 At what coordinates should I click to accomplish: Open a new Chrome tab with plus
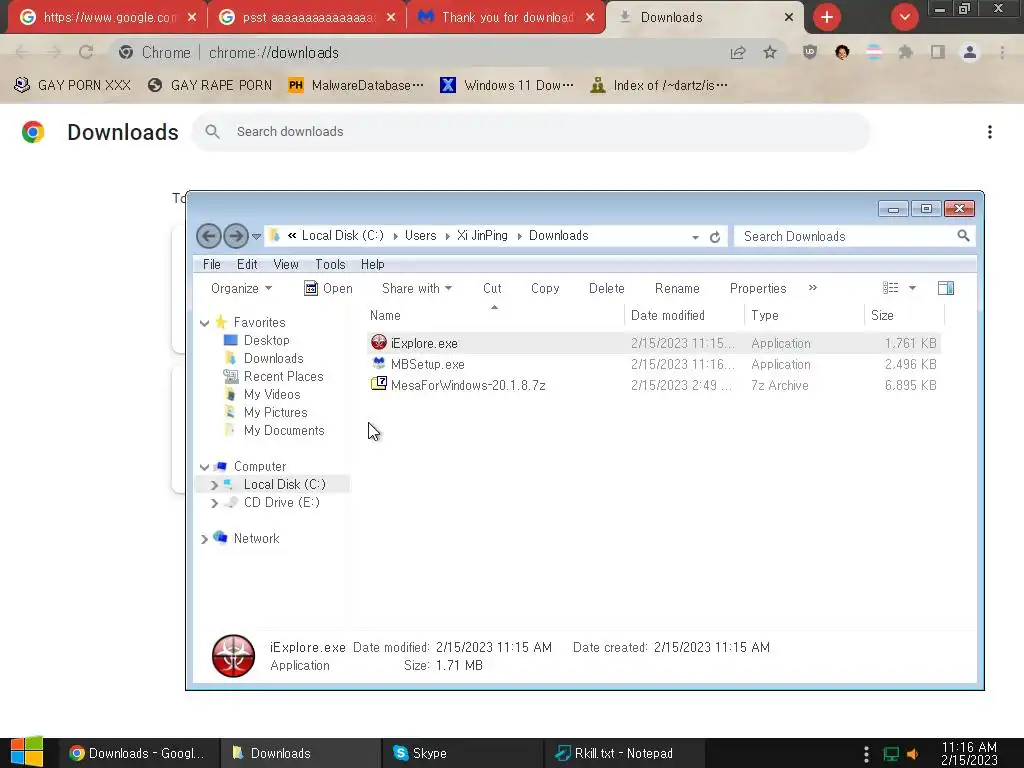(827, 17)
